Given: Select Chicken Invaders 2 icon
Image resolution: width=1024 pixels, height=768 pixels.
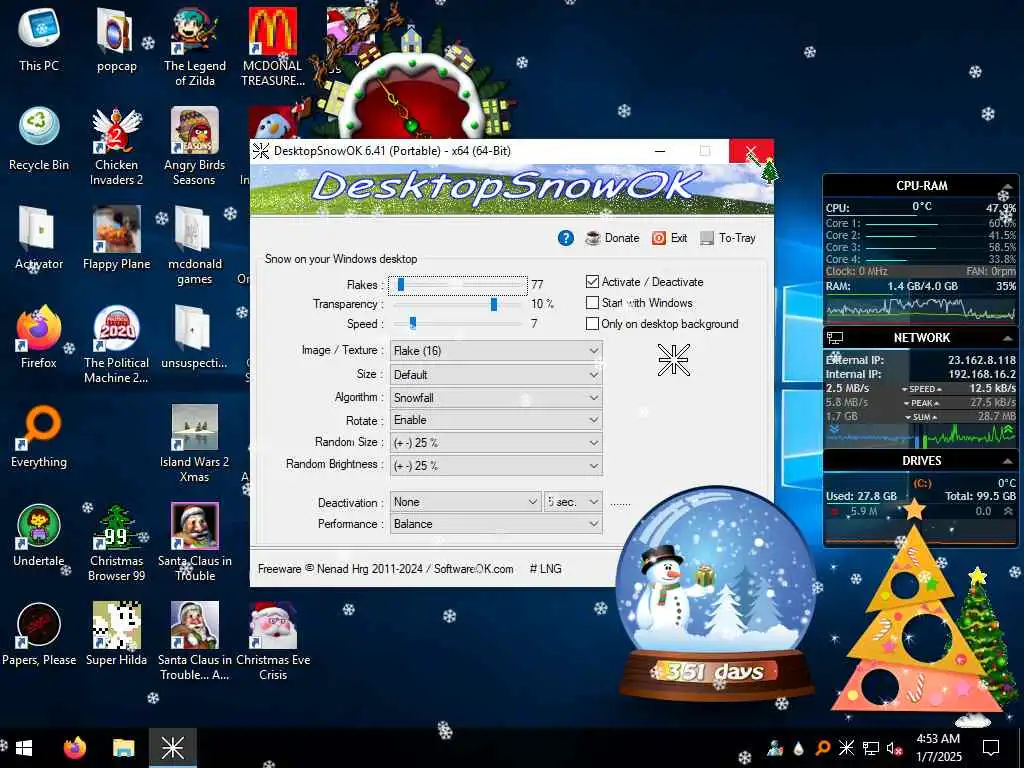Looking at the screenshot, I should (x=116, y=146).
